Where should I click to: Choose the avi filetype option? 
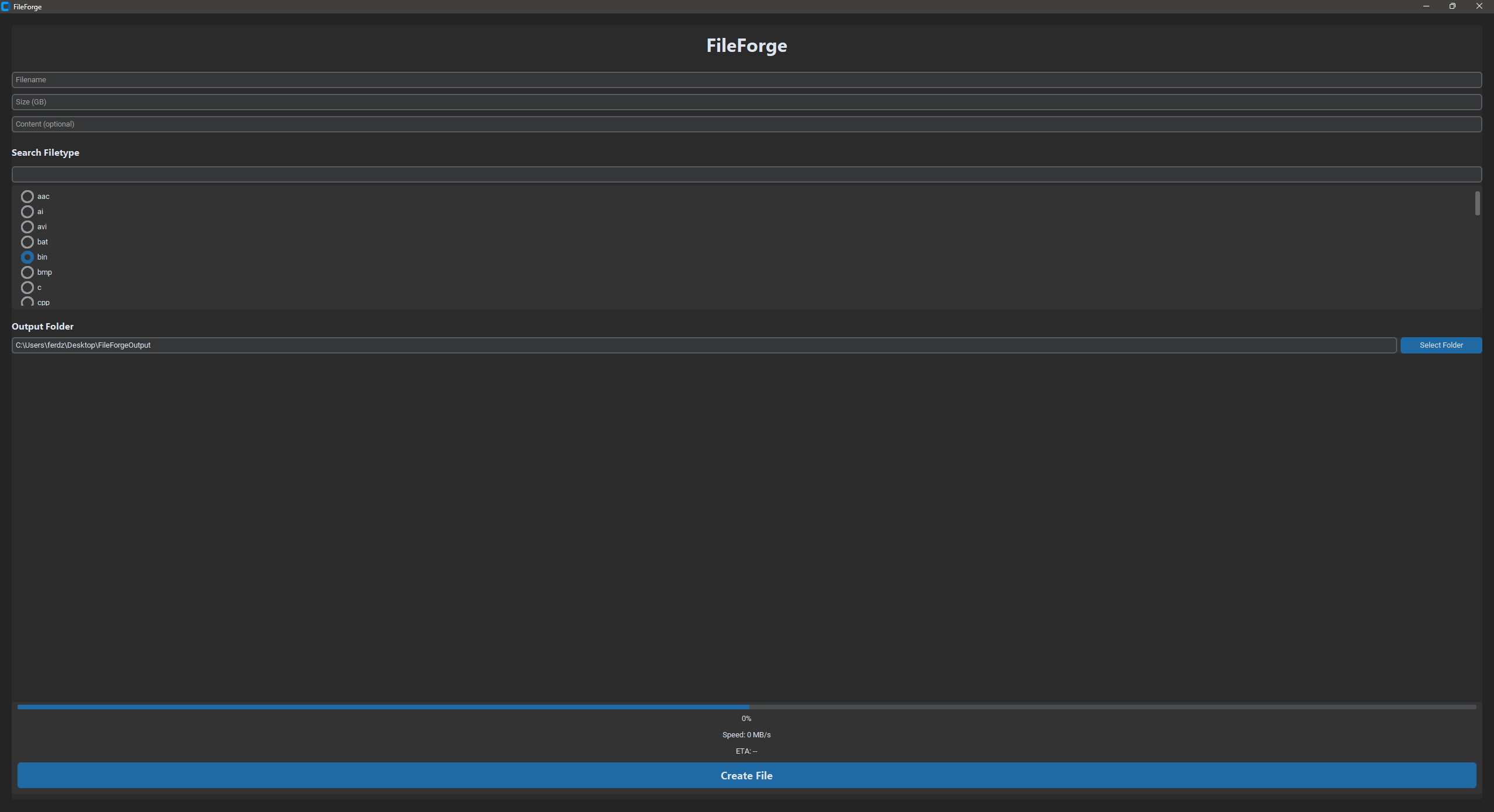point(27,227)
